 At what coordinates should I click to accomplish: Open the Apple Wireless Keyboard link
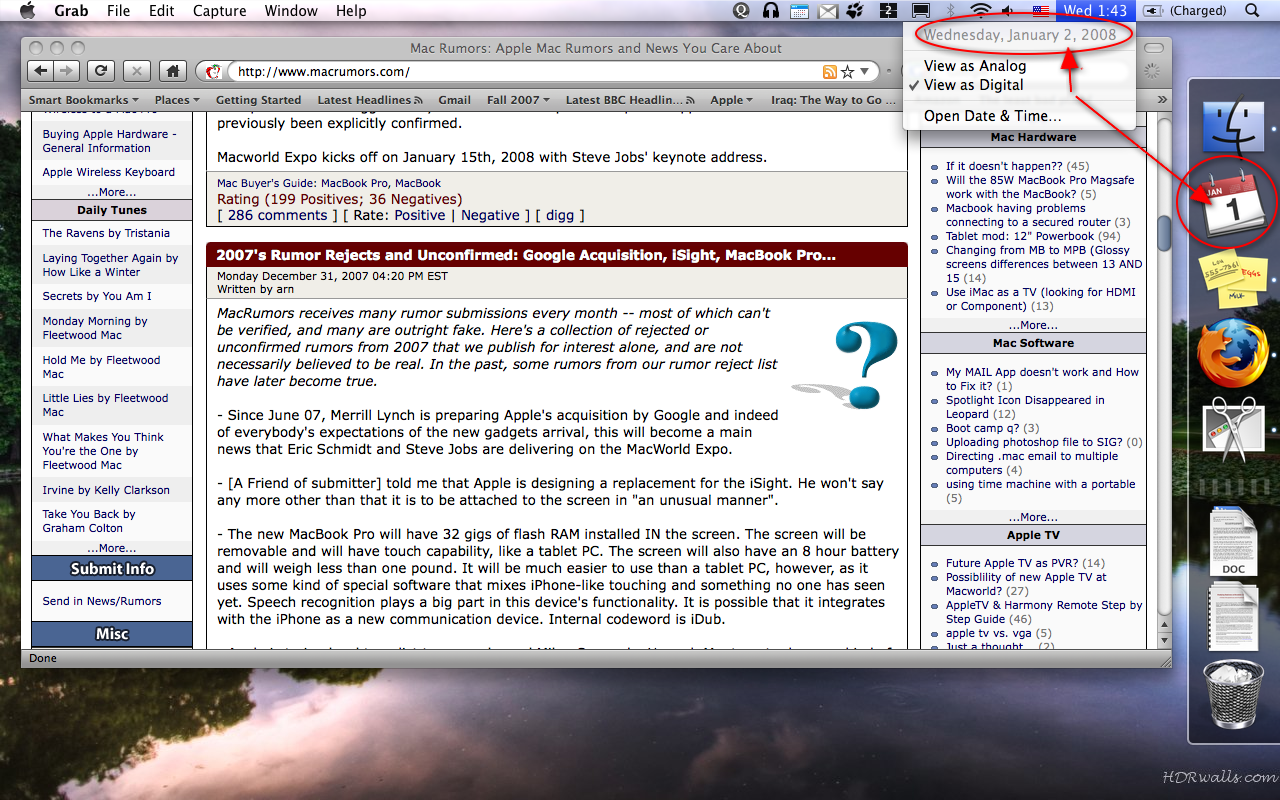pyautogui.click(x=108, y=172)
